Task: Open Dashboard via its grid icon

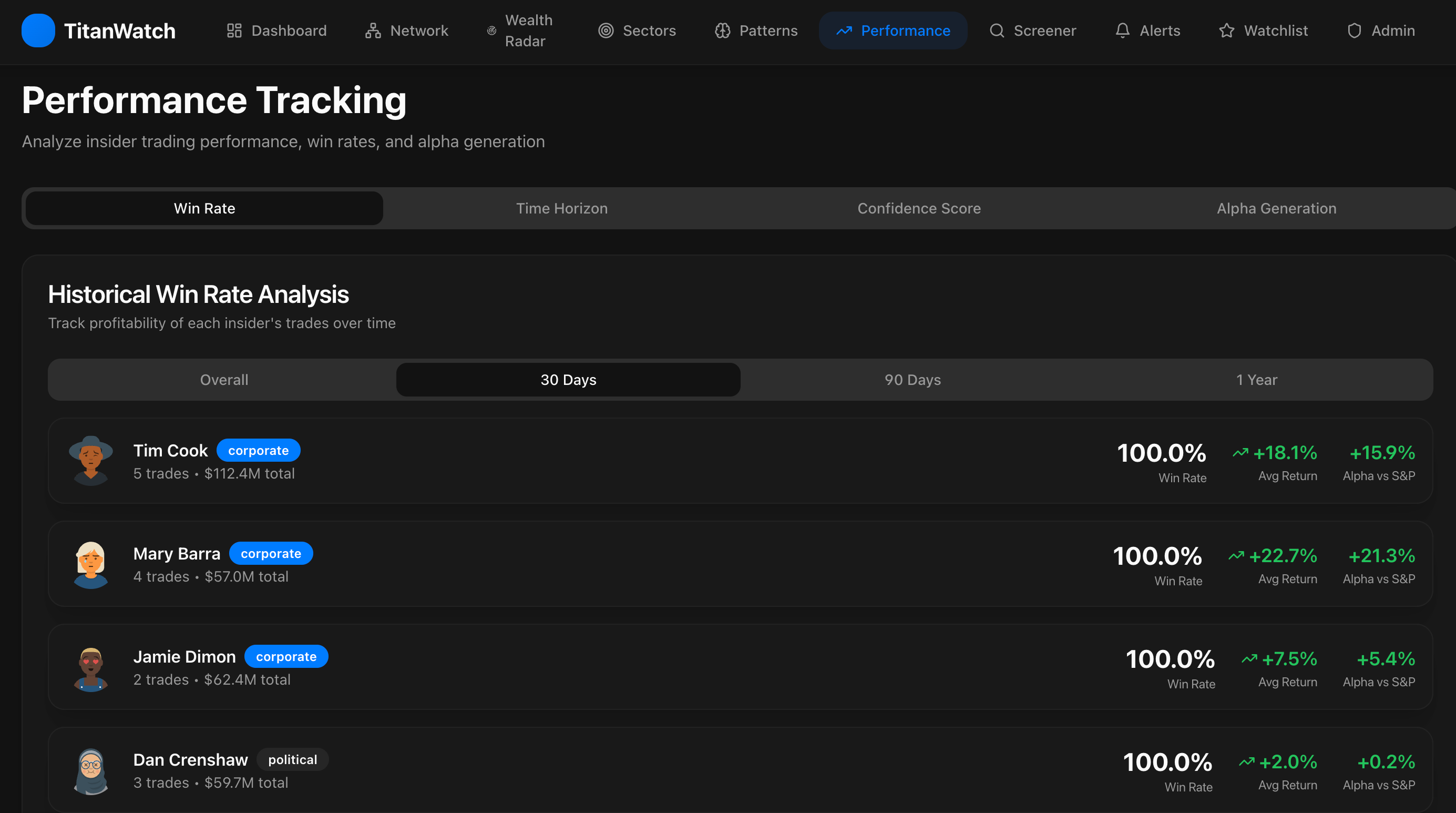Action: tap(234, 31)
